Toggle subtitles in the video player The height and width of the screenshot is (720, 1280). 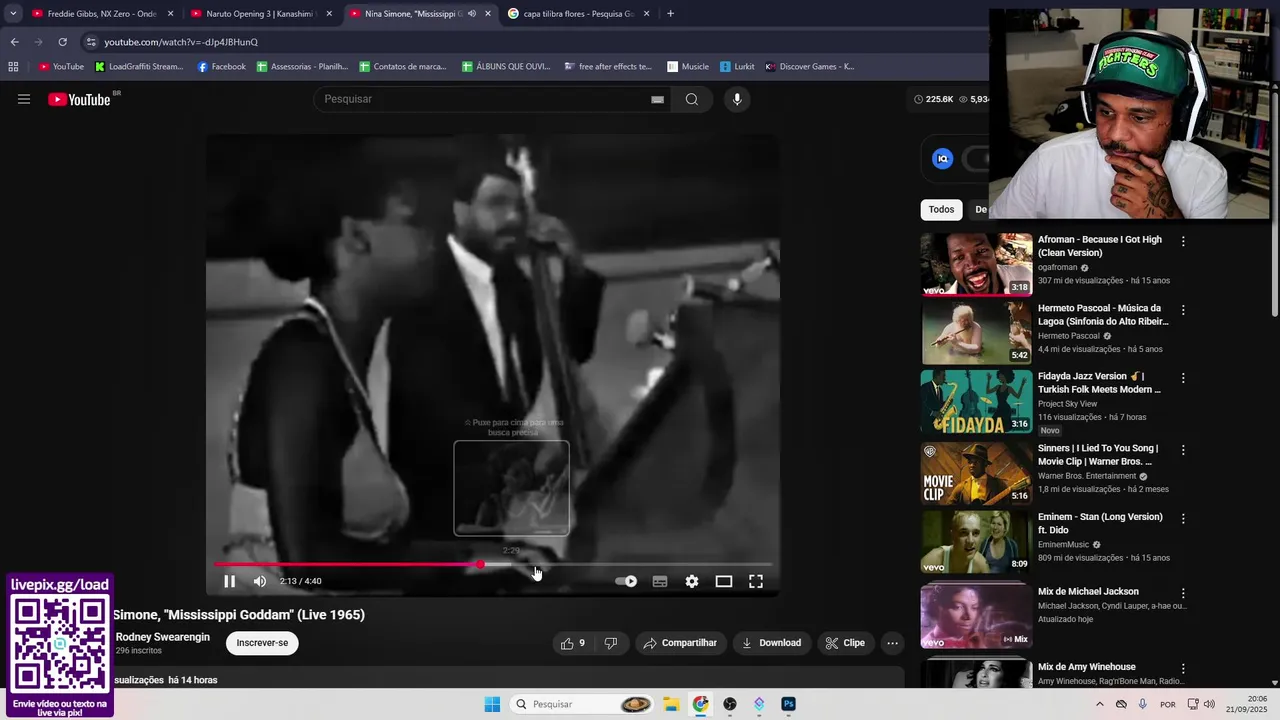[x=660, y=581]
